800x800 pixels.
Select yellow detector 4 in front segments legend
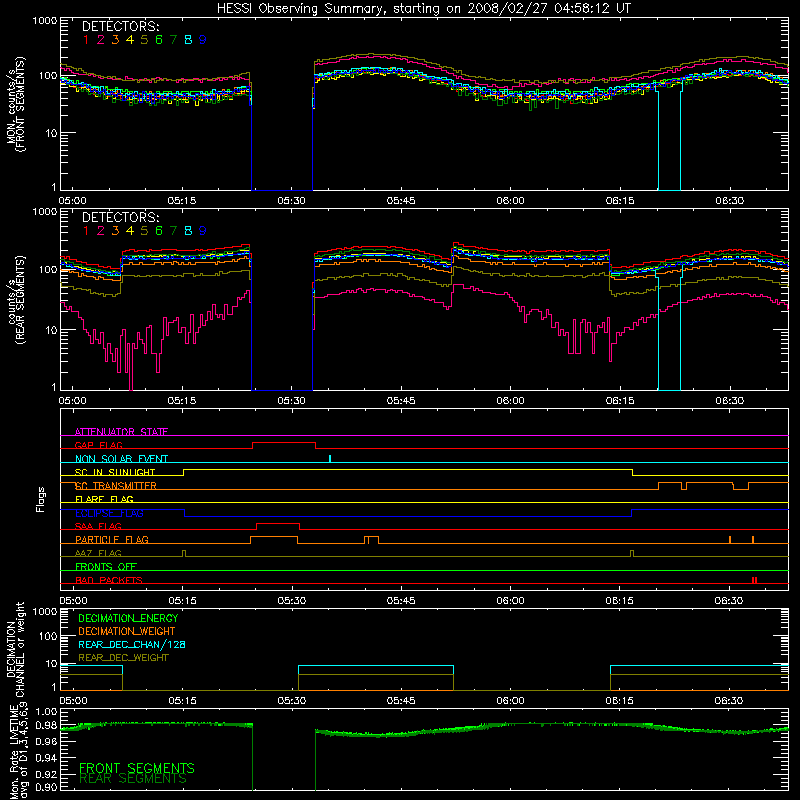[x=130, y=40]
